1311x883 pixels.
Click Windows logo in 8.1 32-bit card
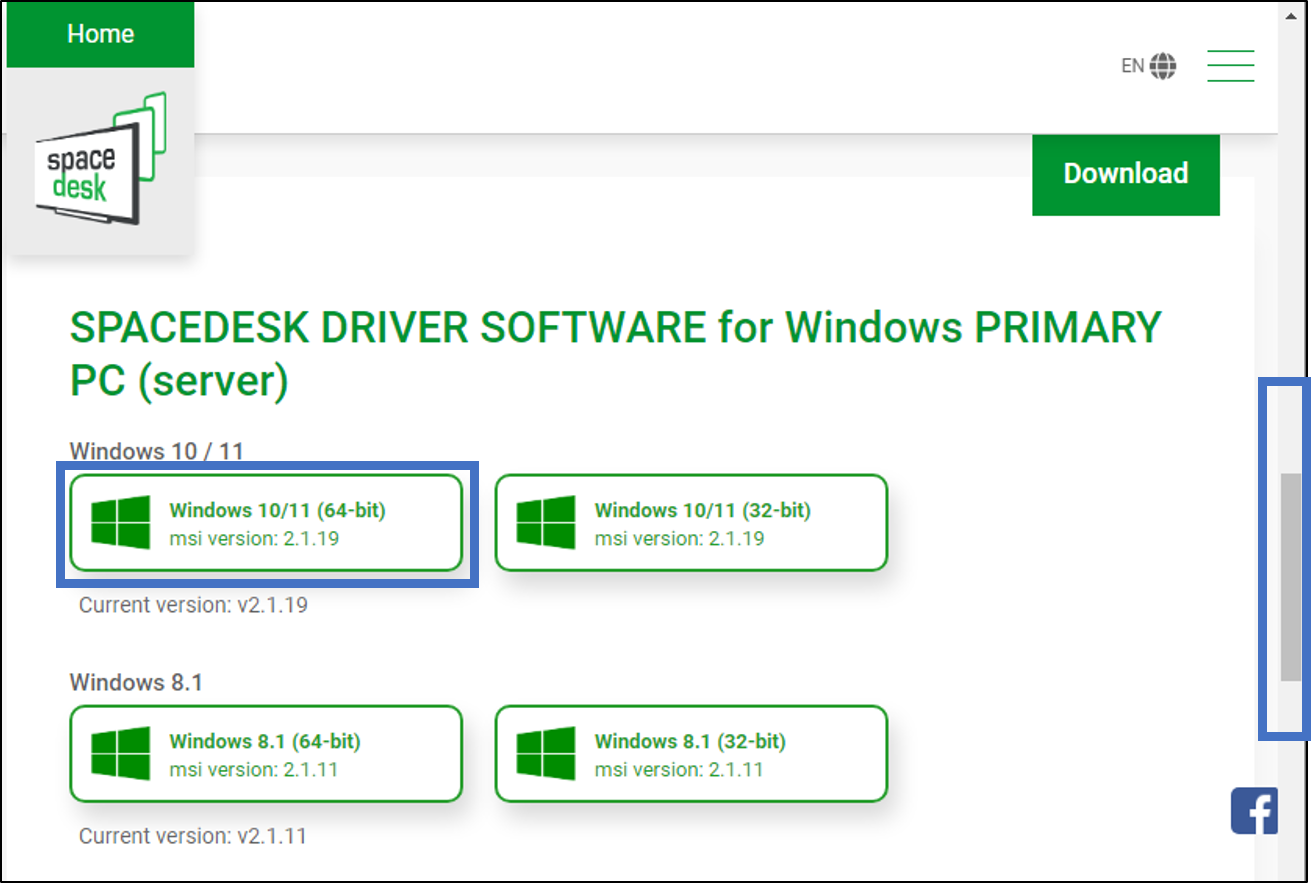tap(546, 754)
